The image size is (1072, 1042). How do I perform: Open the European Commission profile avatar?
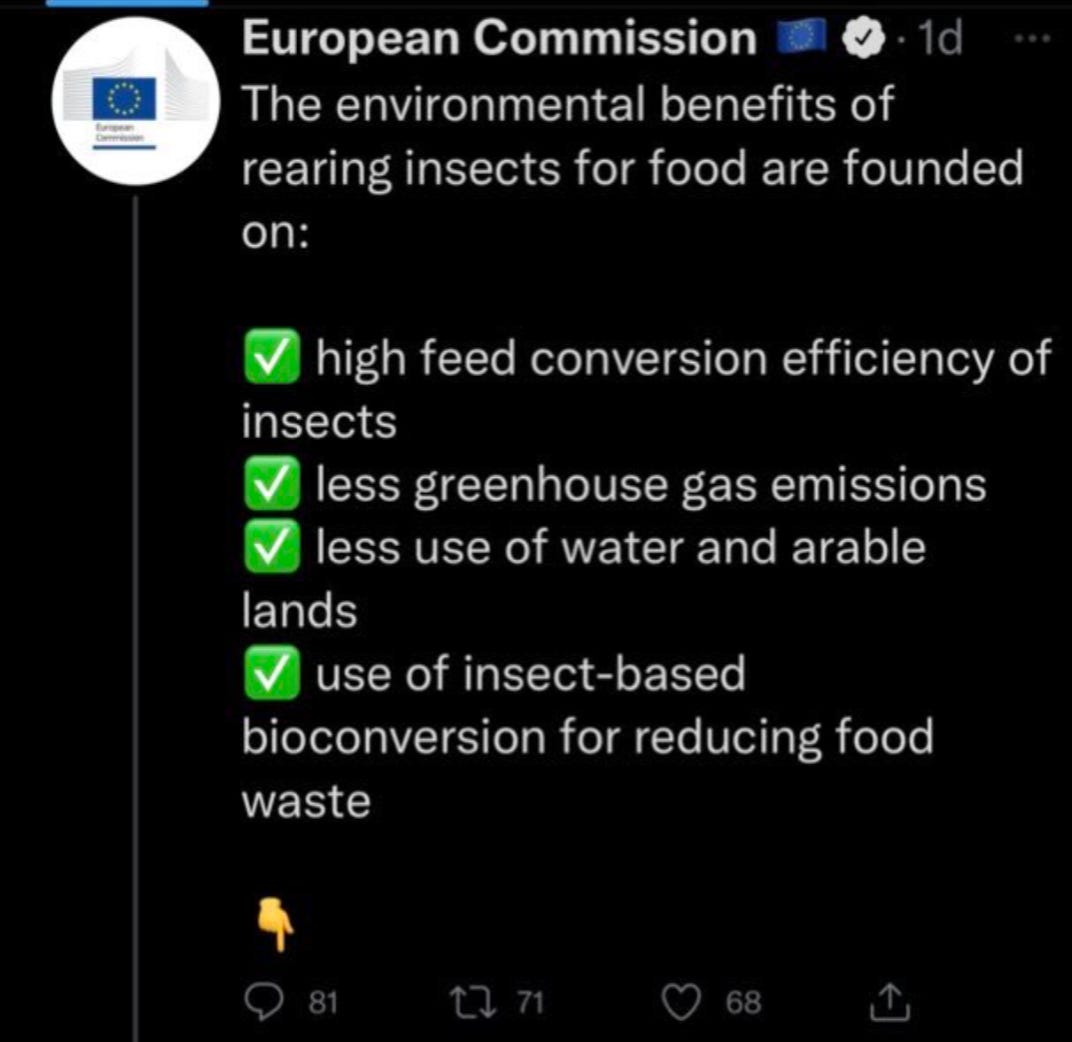click(x=133, y=101)
